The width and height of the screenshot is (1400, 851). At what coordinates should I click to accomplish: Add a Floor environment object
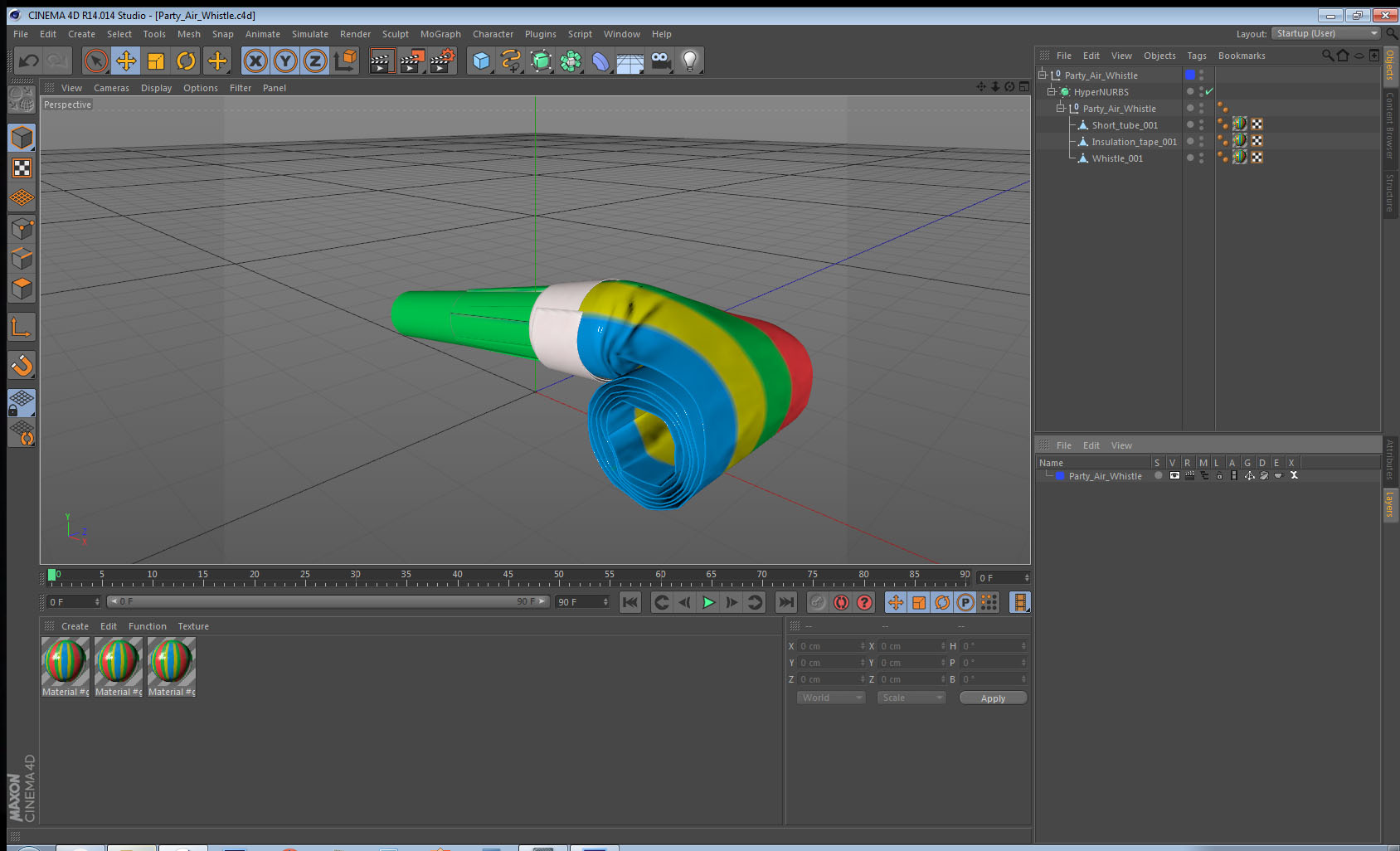(x=630, y=61)
